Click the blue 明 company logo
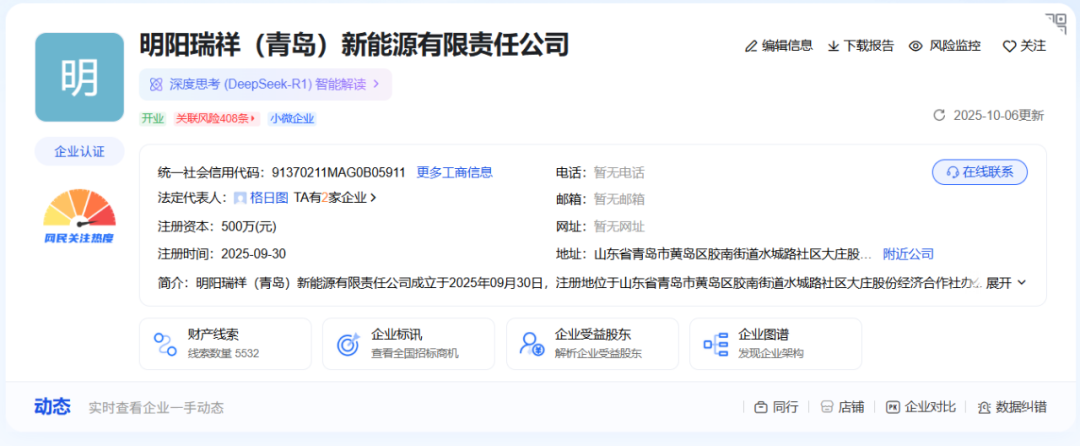This screenshot has height=446, width=1080. [x=79, y=77]
